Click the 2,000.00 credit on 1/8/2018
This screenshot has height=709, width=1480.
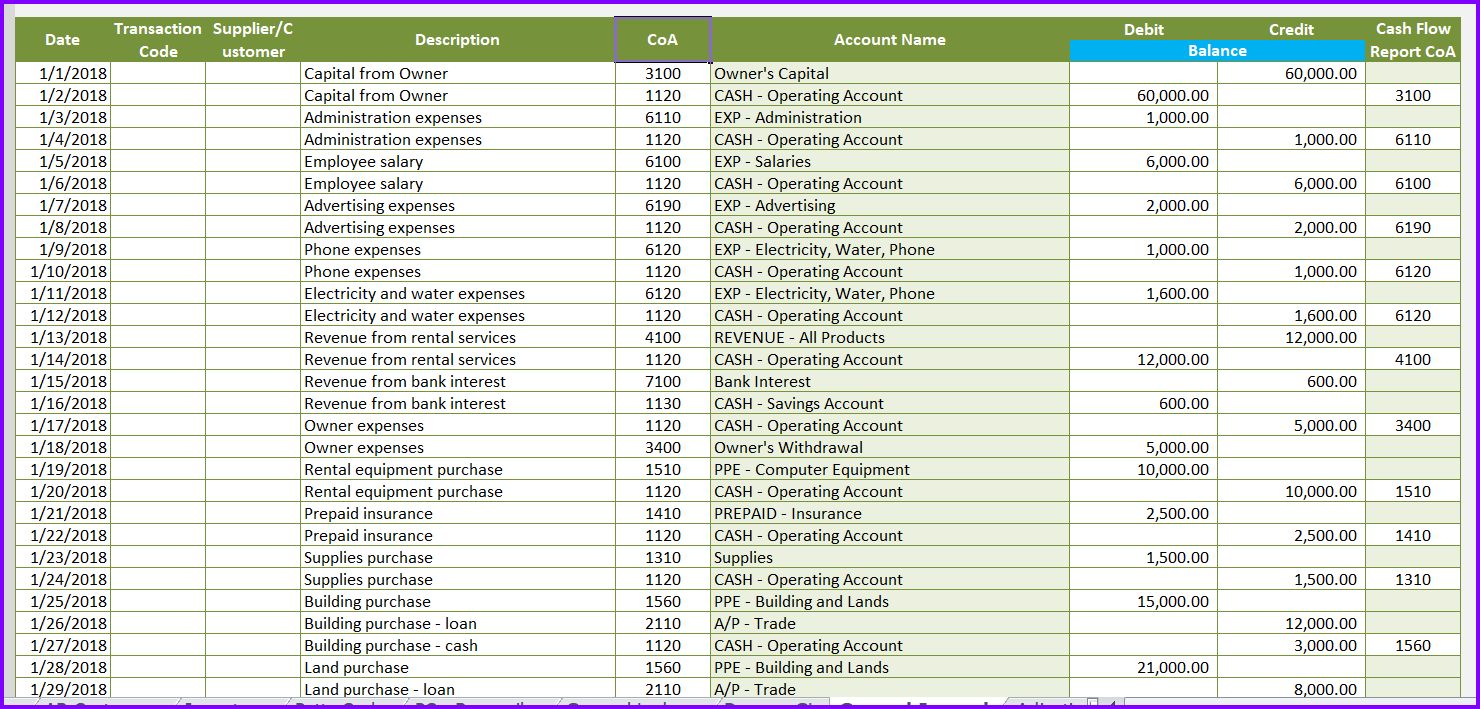(x=1291, y=227)
